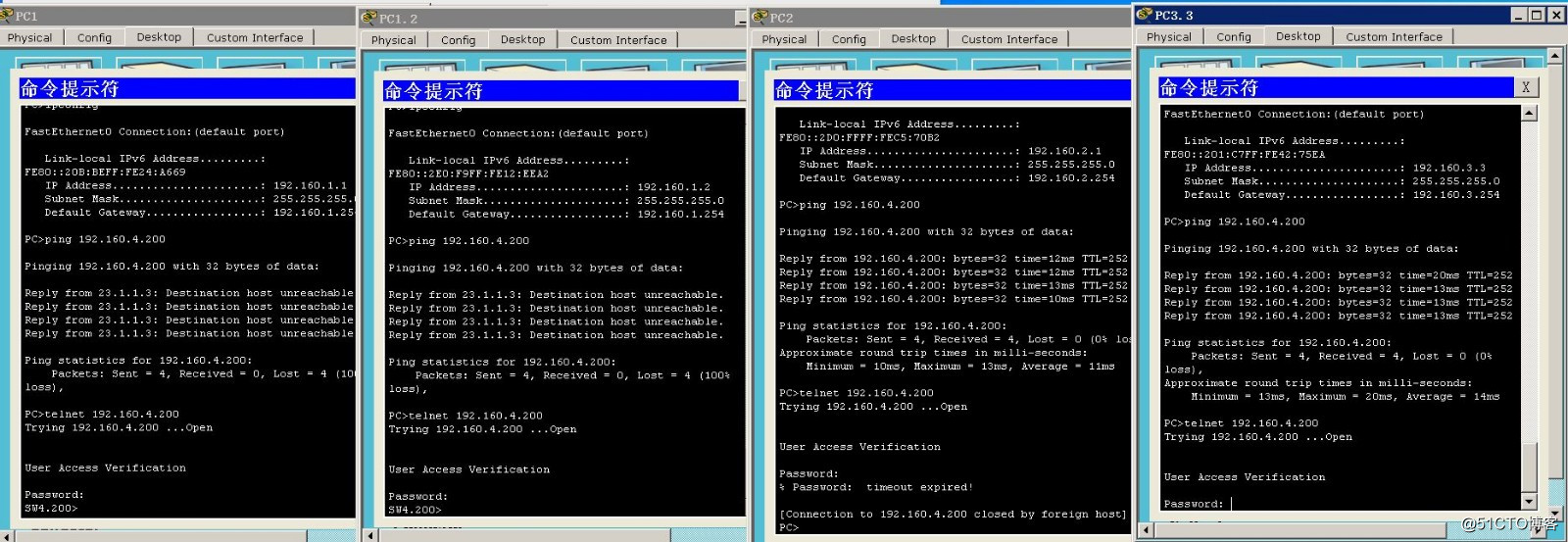Screen dimensions: 1568x542
Task: Open the Config tab in PC1
Action: click(94, 37)
